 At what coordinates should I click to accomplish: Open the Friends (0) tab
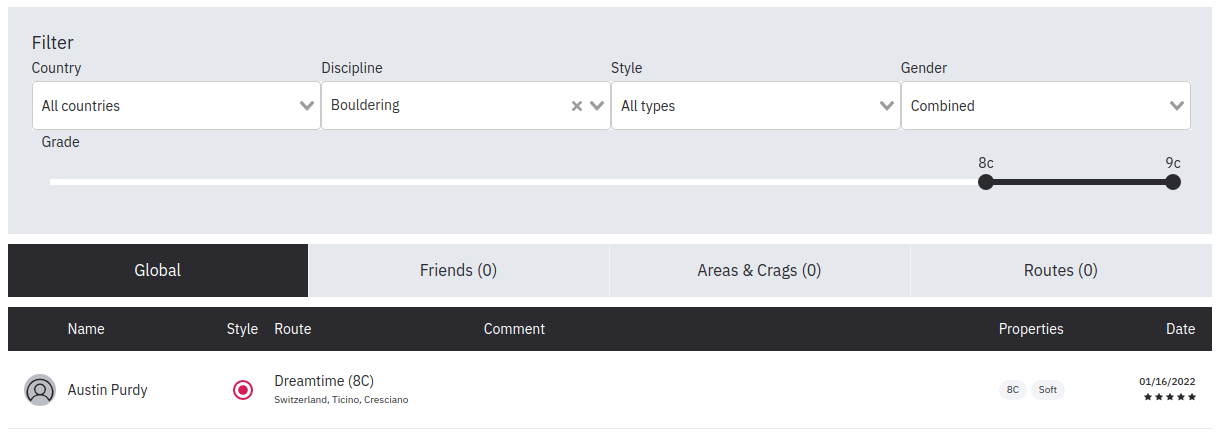pyautogui.click(x=458, y=270)
